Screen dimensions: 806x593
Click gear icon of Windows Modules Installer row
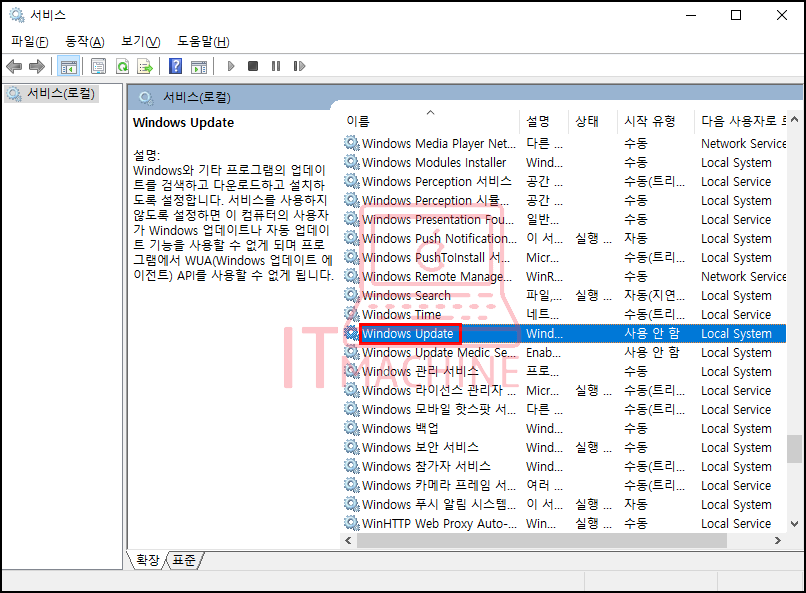coord(352,162)
